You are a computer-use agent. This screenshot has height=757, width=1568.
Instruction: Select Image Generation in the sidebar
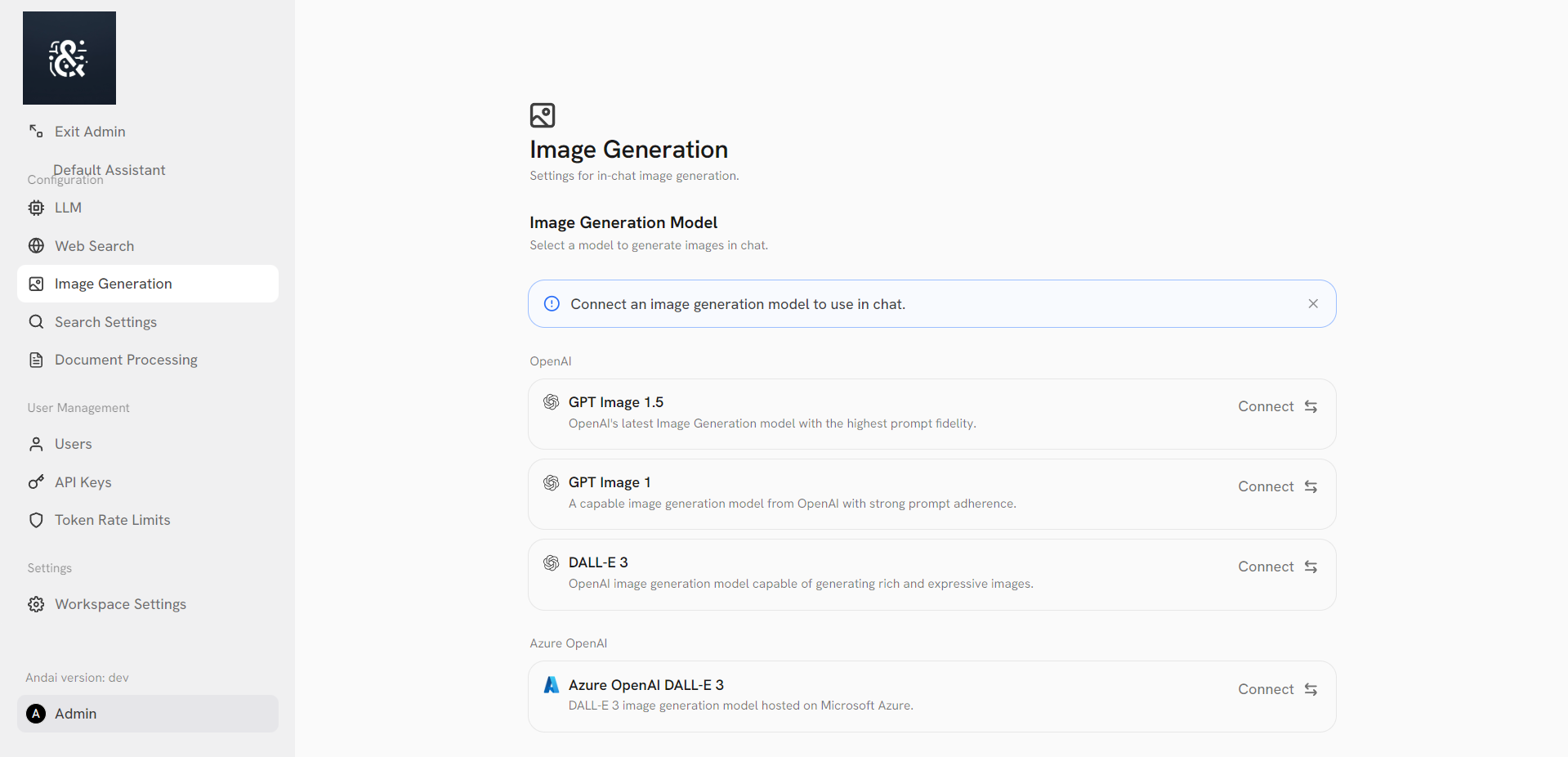click(148, 284)
